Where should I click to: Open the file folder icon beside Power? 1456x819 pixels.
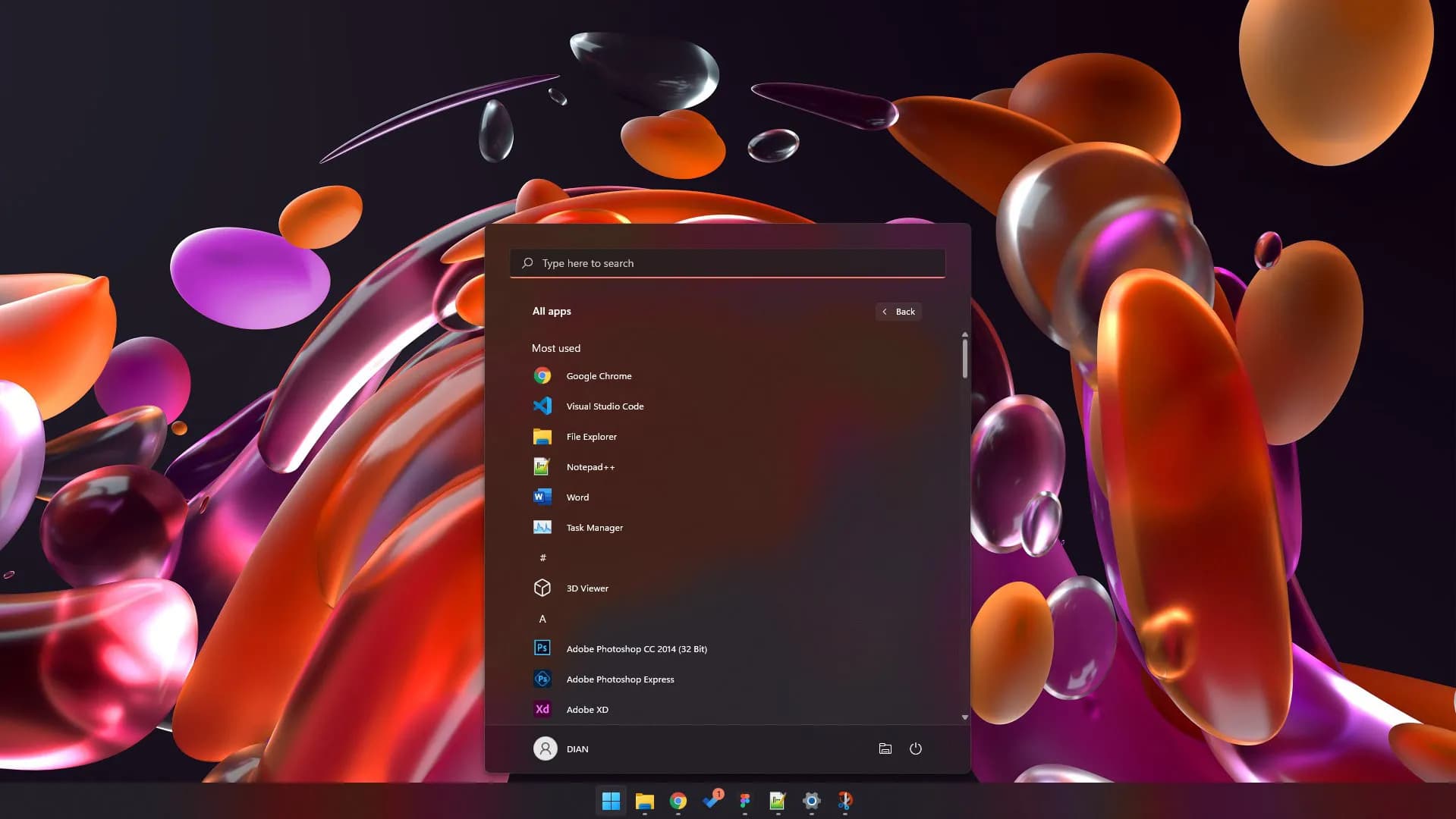tap(885, 748)
